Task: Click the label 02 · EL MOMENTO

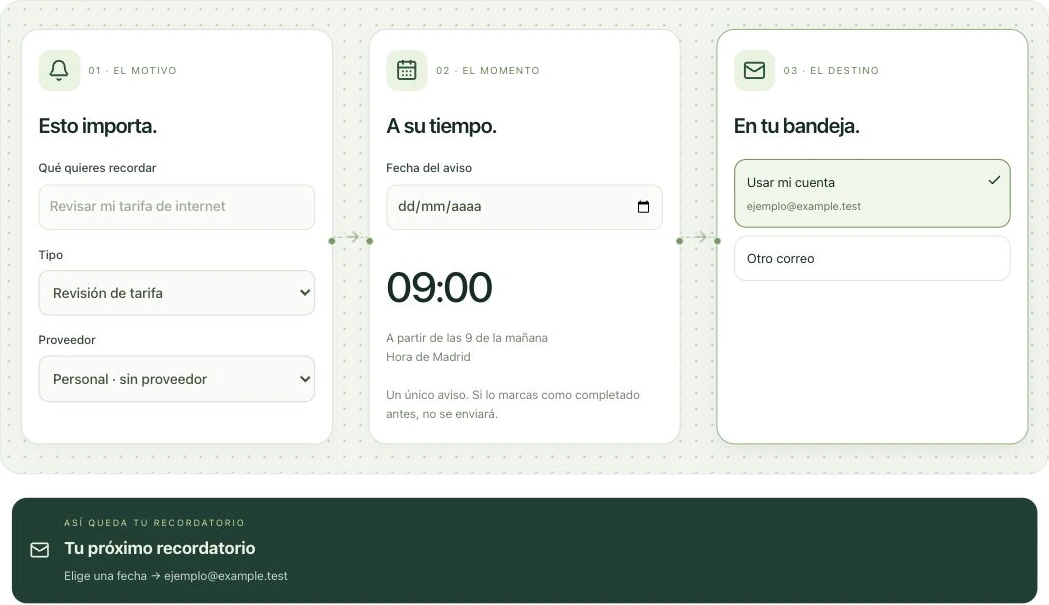Action: click(488, 70)
